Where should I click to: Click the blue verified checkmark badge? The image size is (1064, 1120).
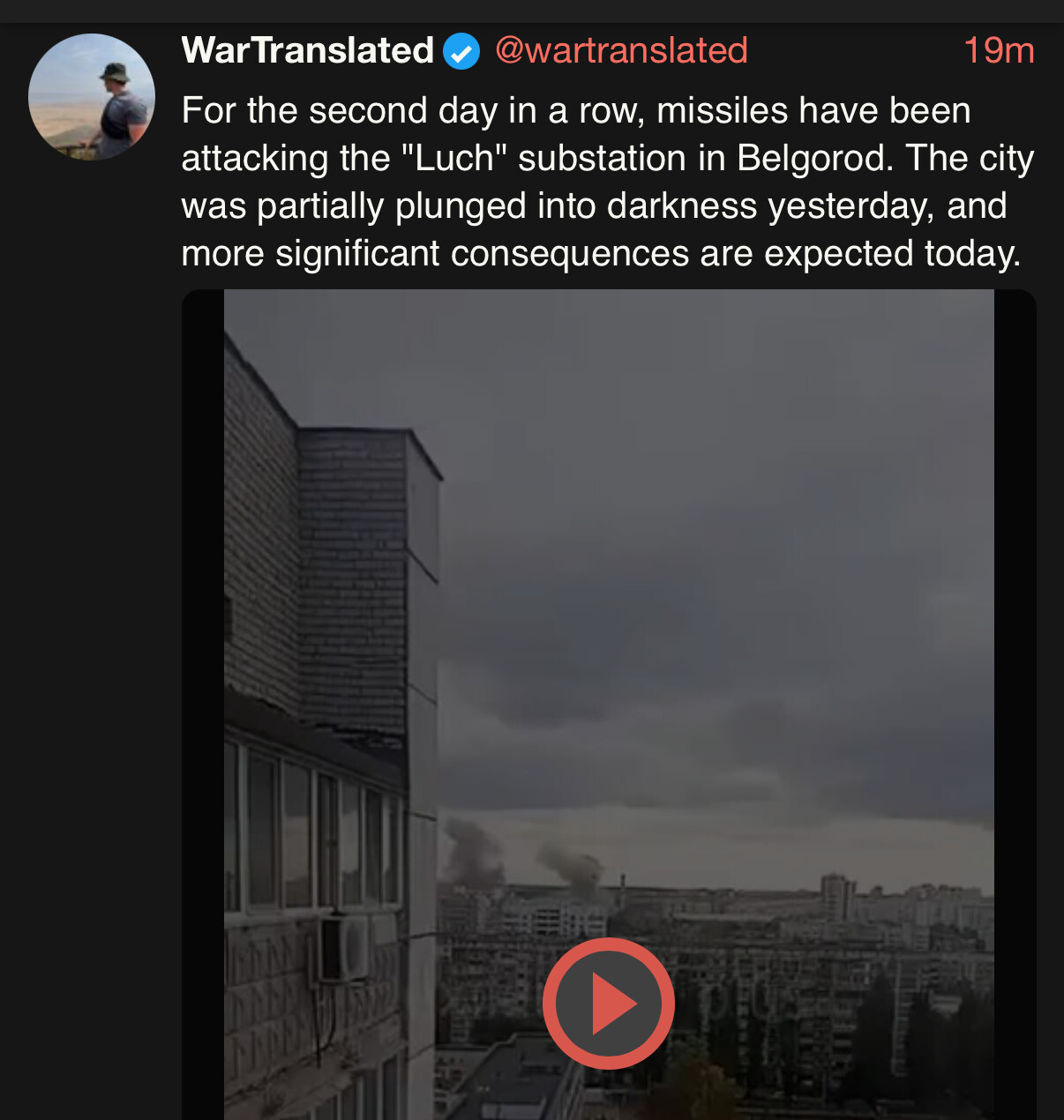pos(461,51)
